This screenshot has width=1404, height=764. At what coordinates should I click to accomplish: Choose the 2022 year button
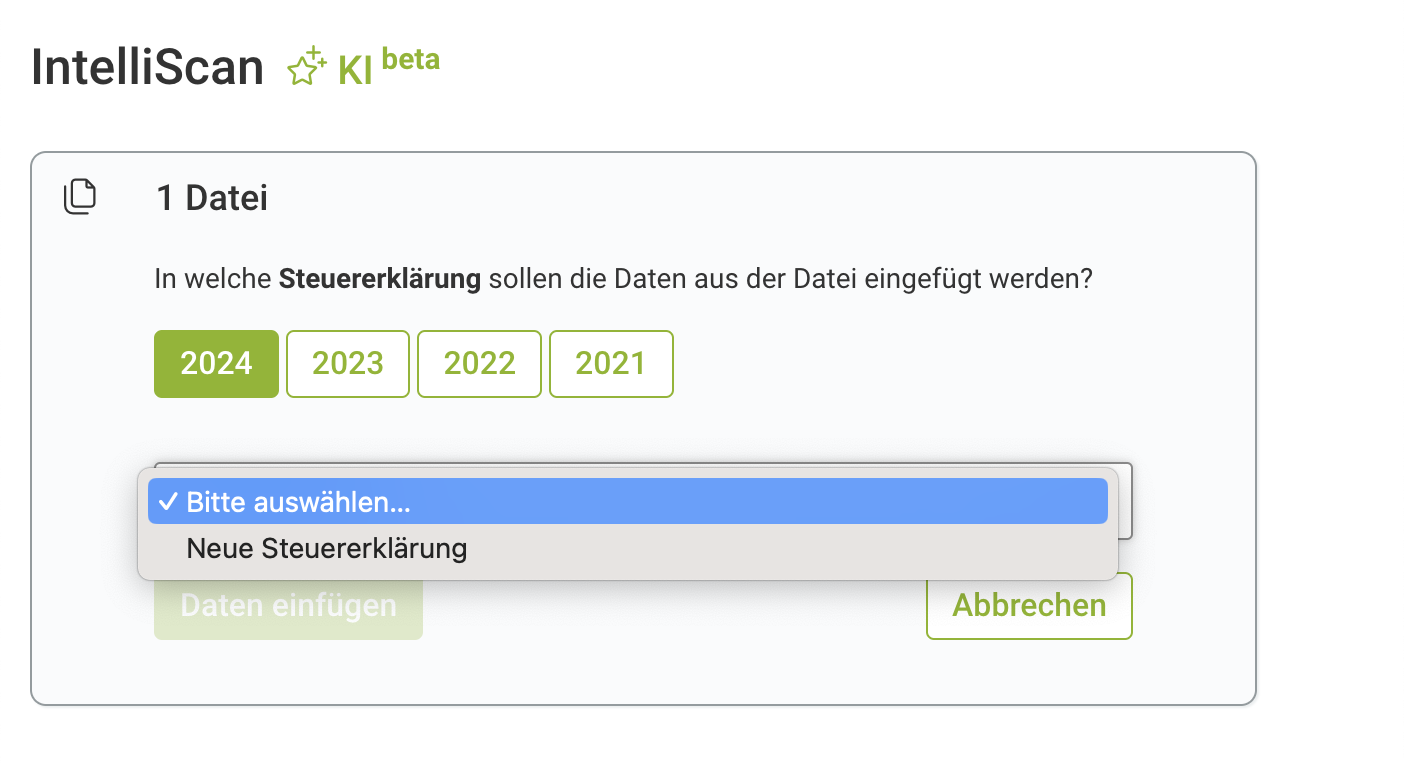point(479,364)
